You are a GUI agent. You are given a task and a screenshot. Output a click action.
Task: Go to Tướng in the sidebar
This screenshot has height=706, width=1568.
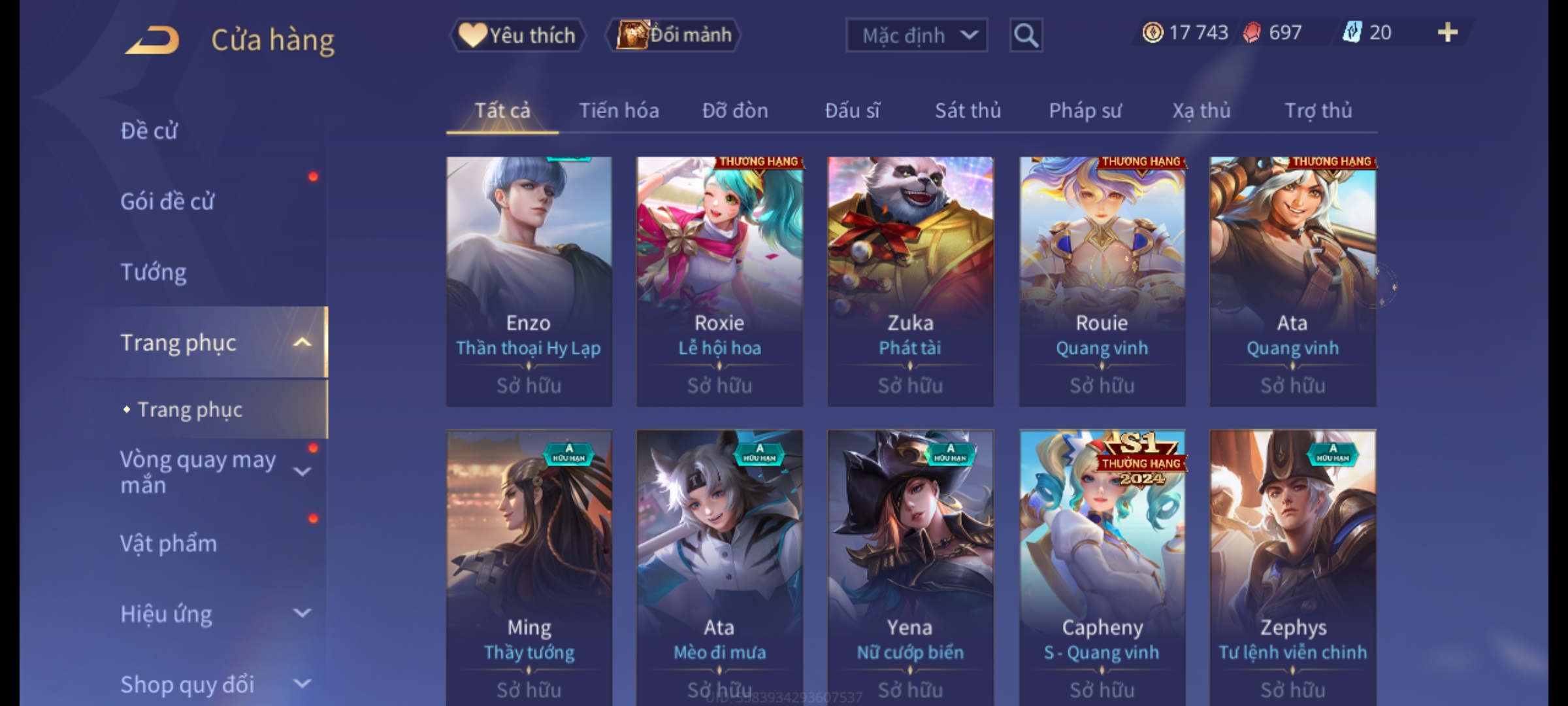pyautogui.click(x=154, y=272)
